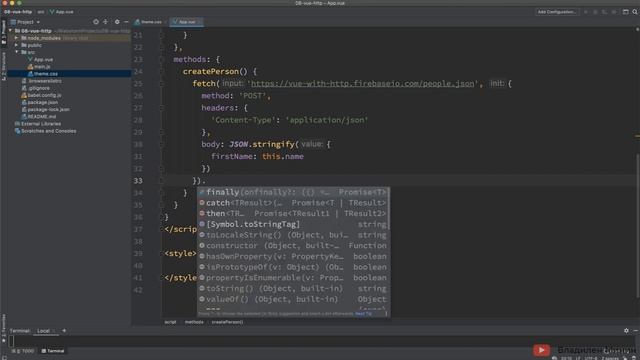Open the Project tool window side tab
Viewport: 640px width, 360px height.
tap(4, 32)
